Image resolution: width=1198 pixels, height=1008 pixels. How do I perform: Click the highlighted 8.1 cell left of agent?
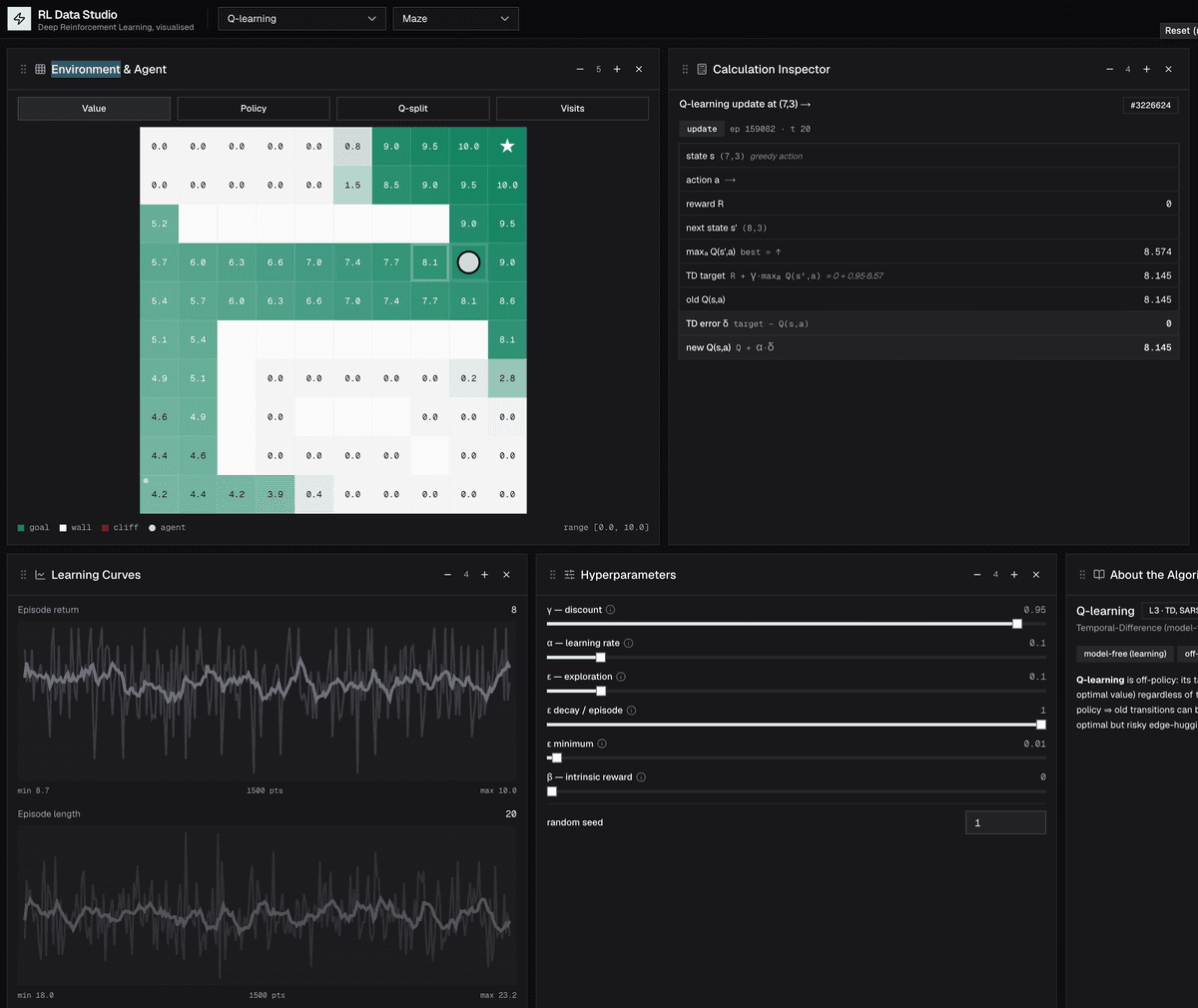click(429, 262)
